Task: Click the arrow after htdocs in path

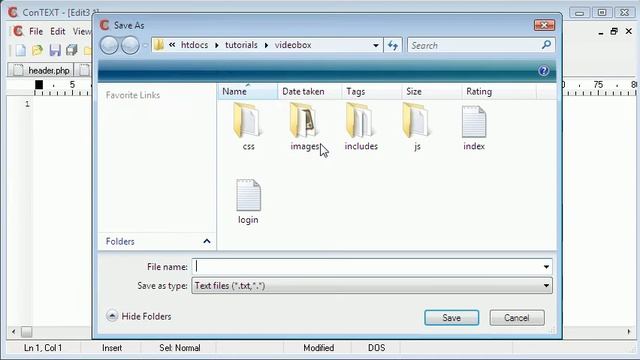Action: click(x=217, y=45)
